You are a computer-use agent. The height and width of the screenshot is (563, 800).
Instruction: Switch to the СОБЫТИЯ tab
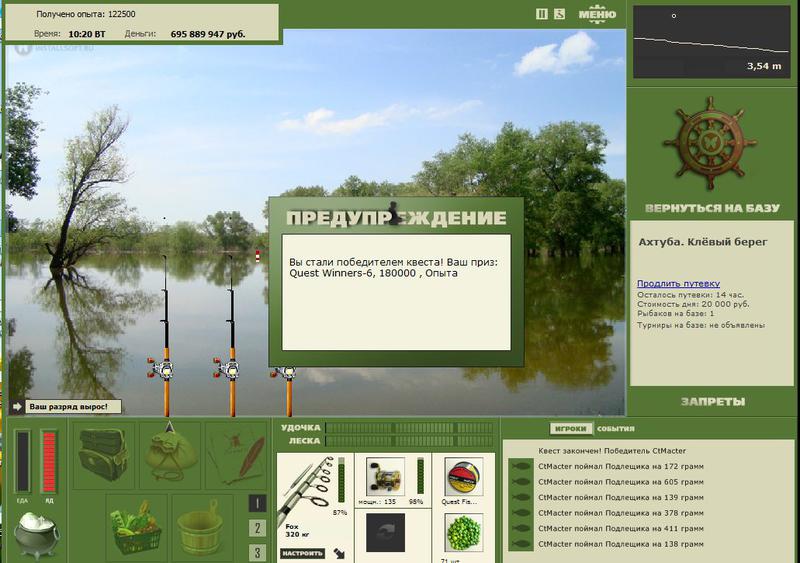point(615,429)
